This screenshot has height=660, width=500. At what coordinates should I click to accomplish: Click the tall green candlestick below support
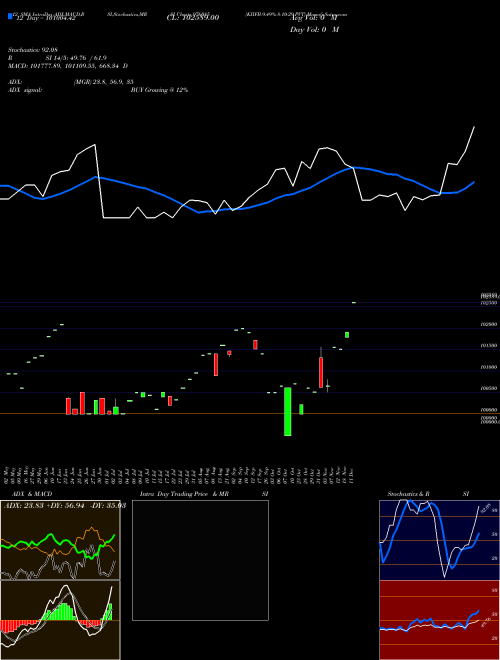coord(288,412)
